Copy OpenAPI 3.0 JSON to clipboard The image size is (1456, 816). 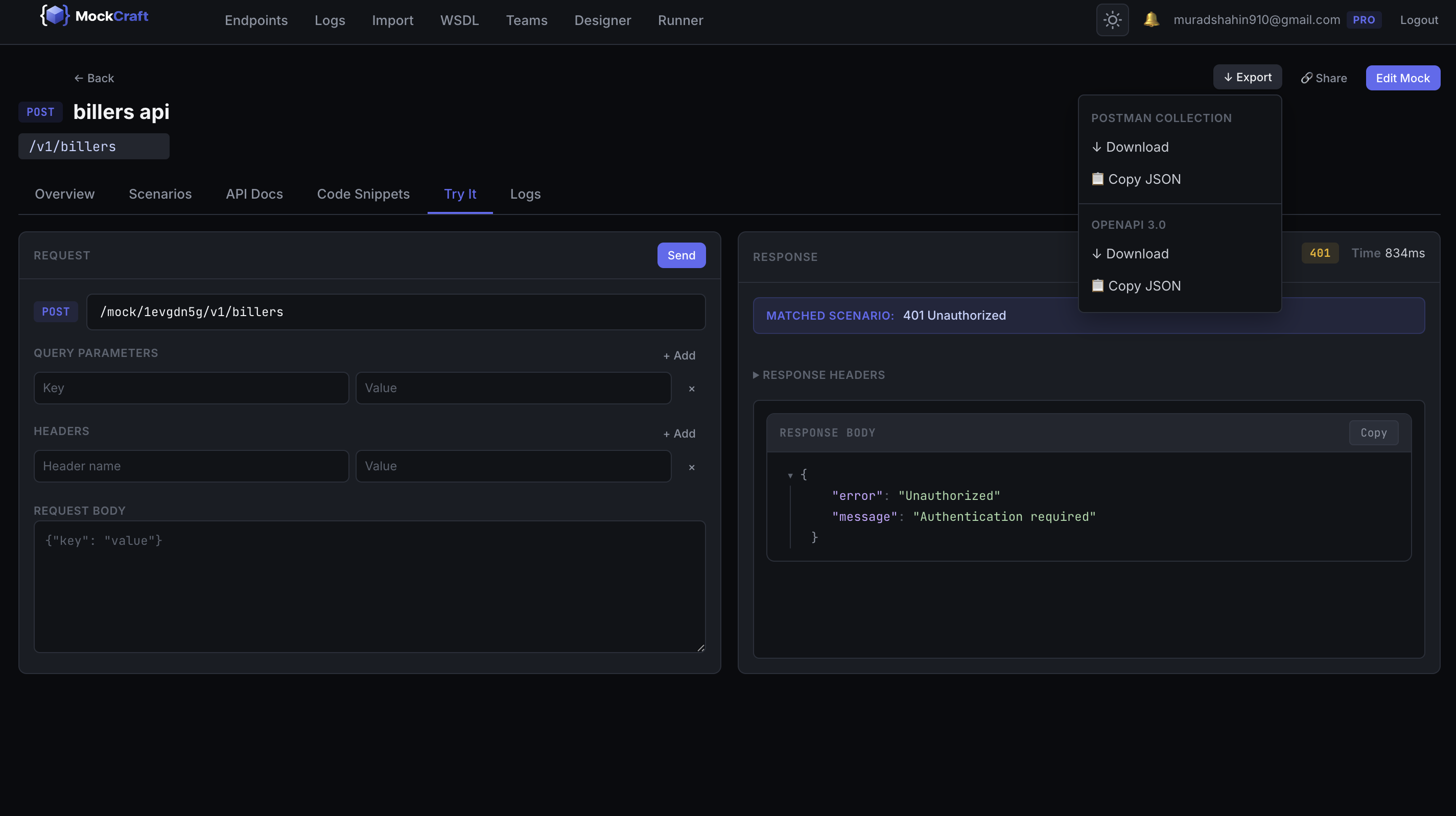[x=1136, y=286]
